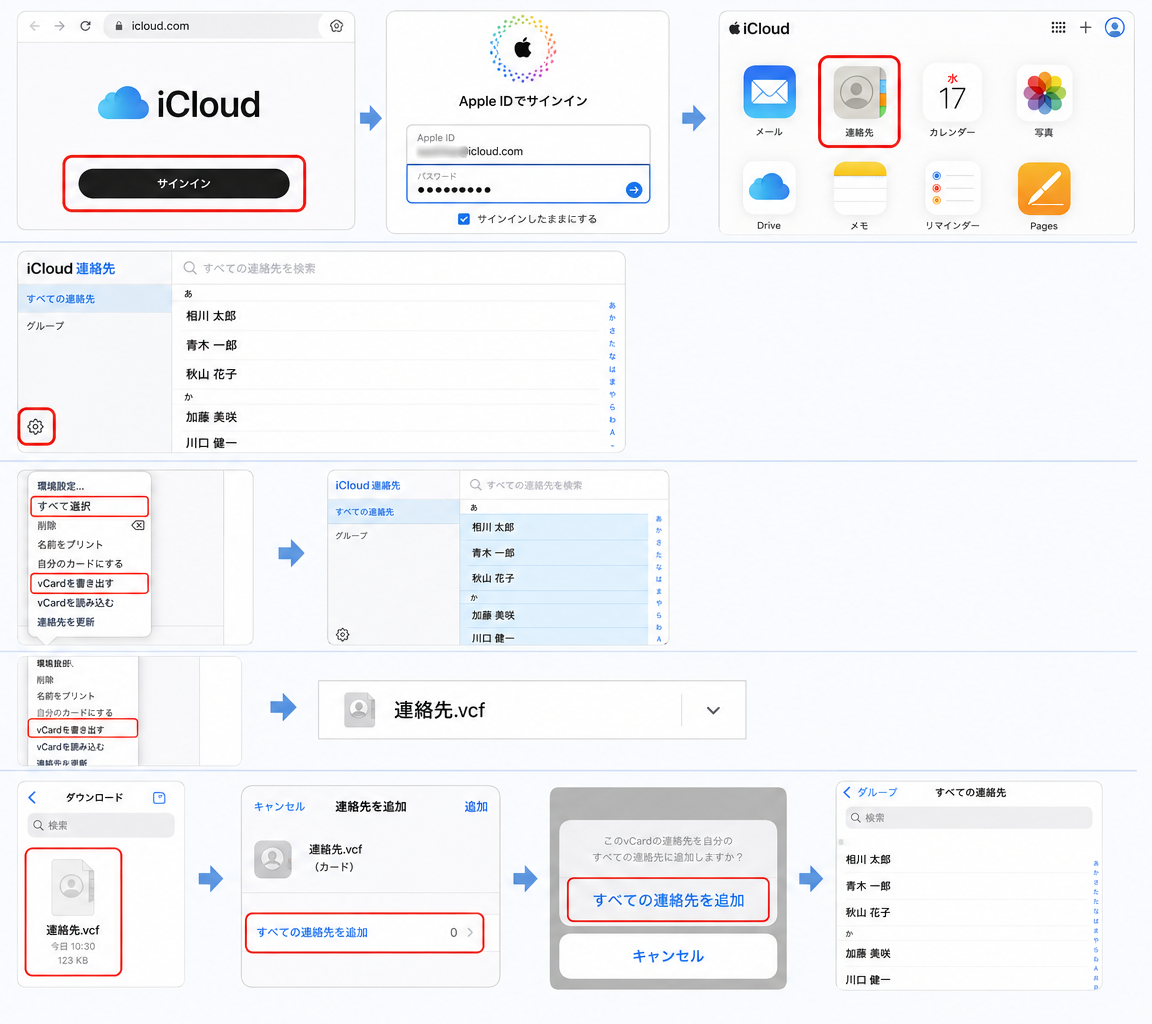This screenshot has height=1024, width=1152.
Task: Open すべての連絡先を追加 row with count 0
Action: (x=364, y=933)
